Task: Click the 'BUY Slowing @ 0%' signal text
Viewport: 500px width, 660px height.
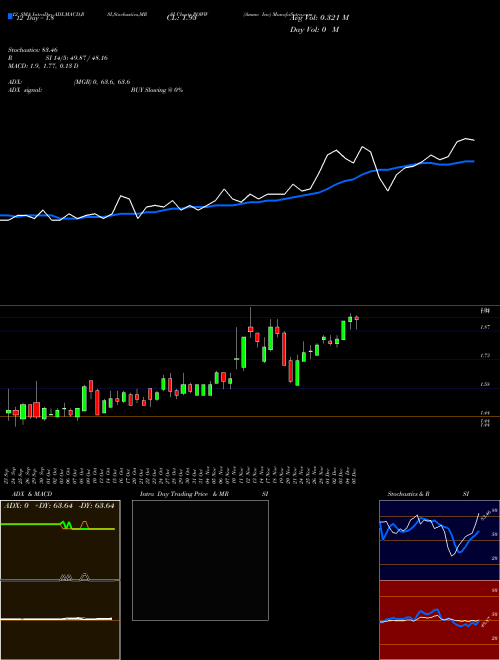Action: 157,90
